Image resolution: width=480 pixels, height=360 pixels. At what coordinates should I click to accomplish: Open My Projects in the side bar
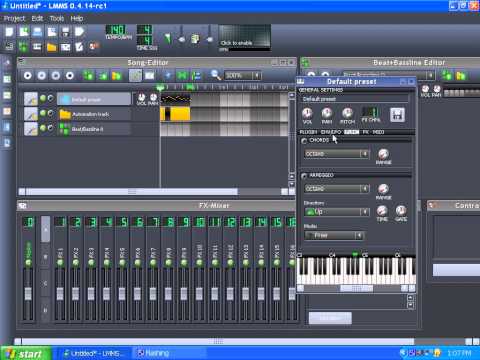(x=7, y=79)
